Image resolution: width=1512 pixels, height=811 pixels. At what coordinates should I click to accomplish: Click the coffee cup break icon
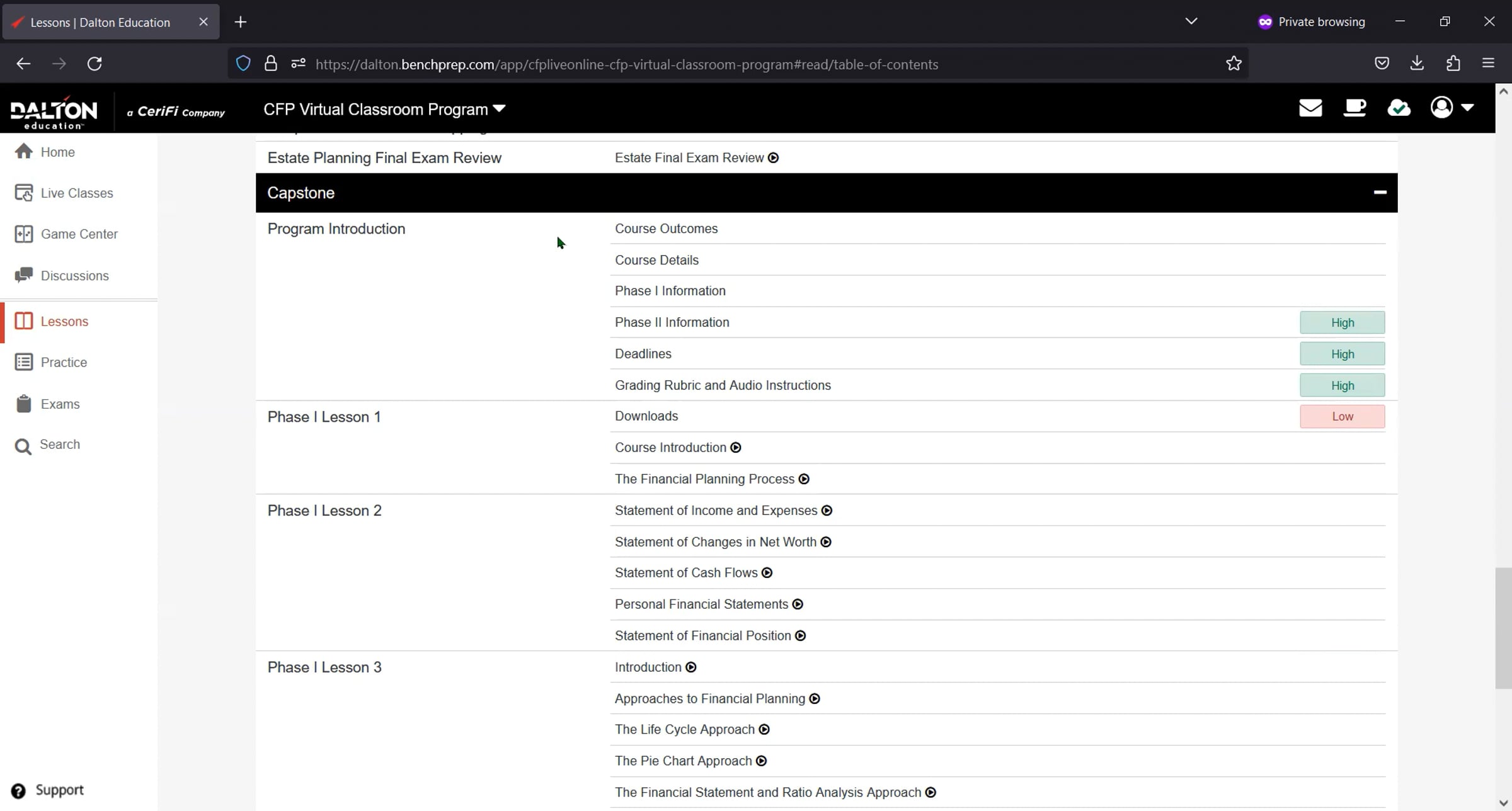click(x=1354, y=108)
